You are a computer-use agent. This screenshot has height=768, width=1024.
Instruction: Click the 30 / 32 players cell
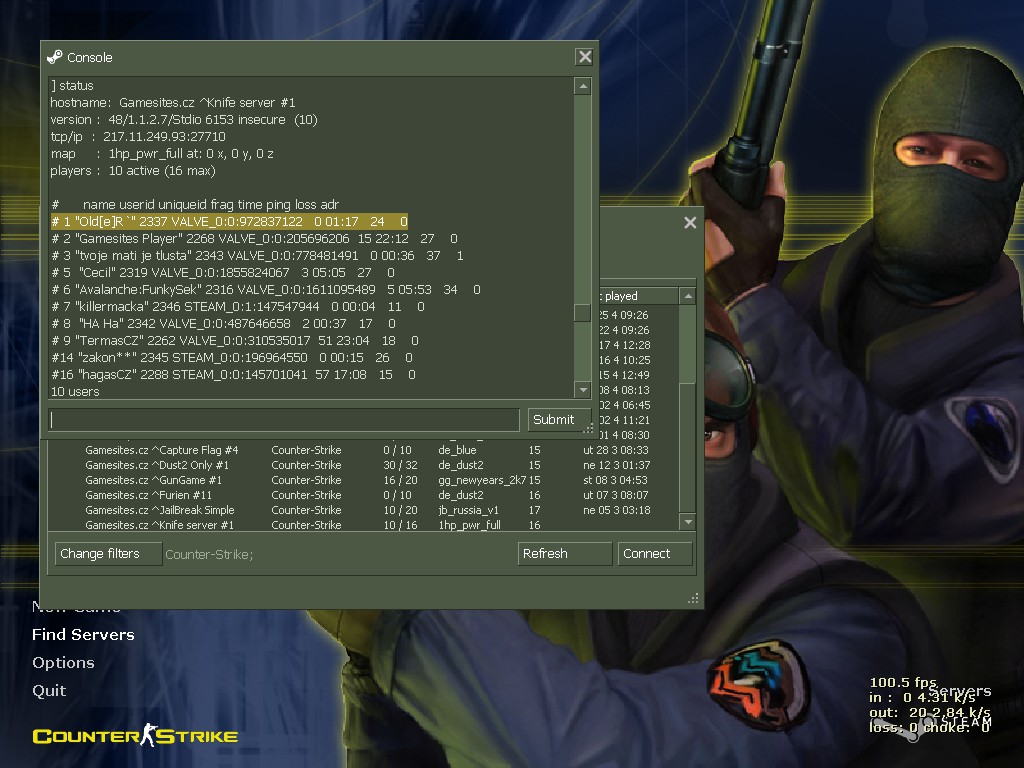[x=400, y=465]
